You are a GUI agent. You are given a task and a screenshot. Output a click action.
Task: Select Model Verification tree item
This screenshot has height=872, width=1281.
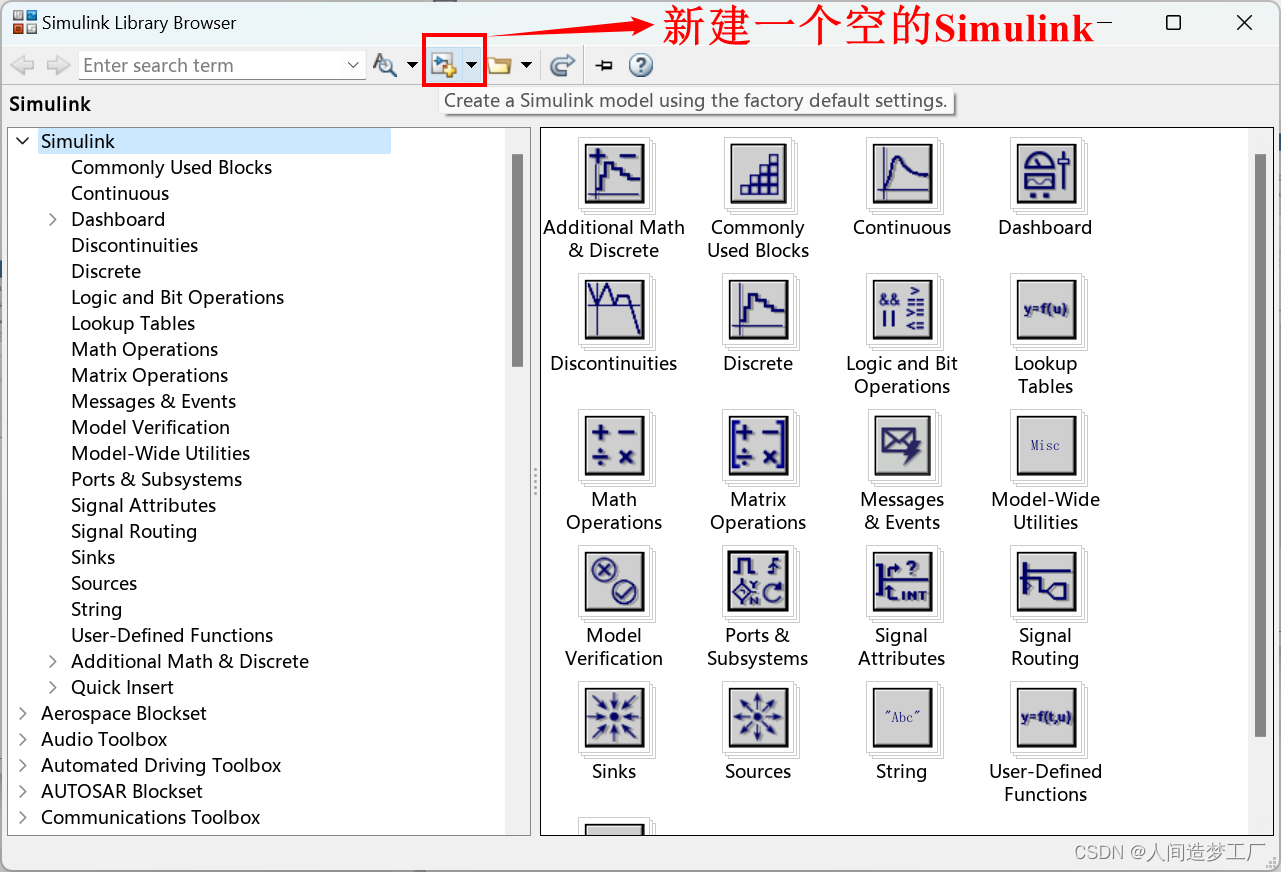point(151,428)
